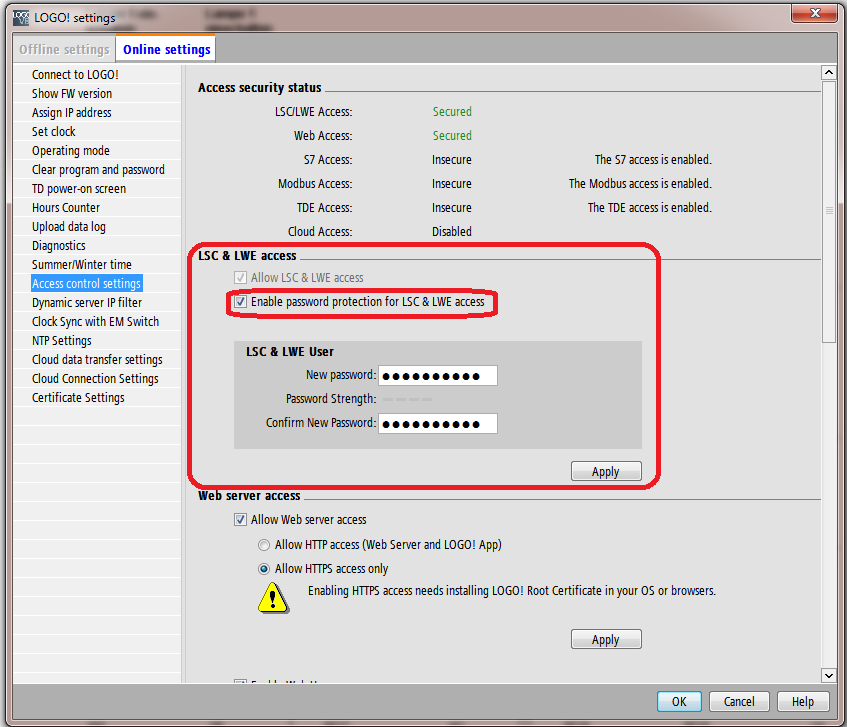Apply the LSC & LWE access settings
Screen dimensions: 847x727
[606, 472]
